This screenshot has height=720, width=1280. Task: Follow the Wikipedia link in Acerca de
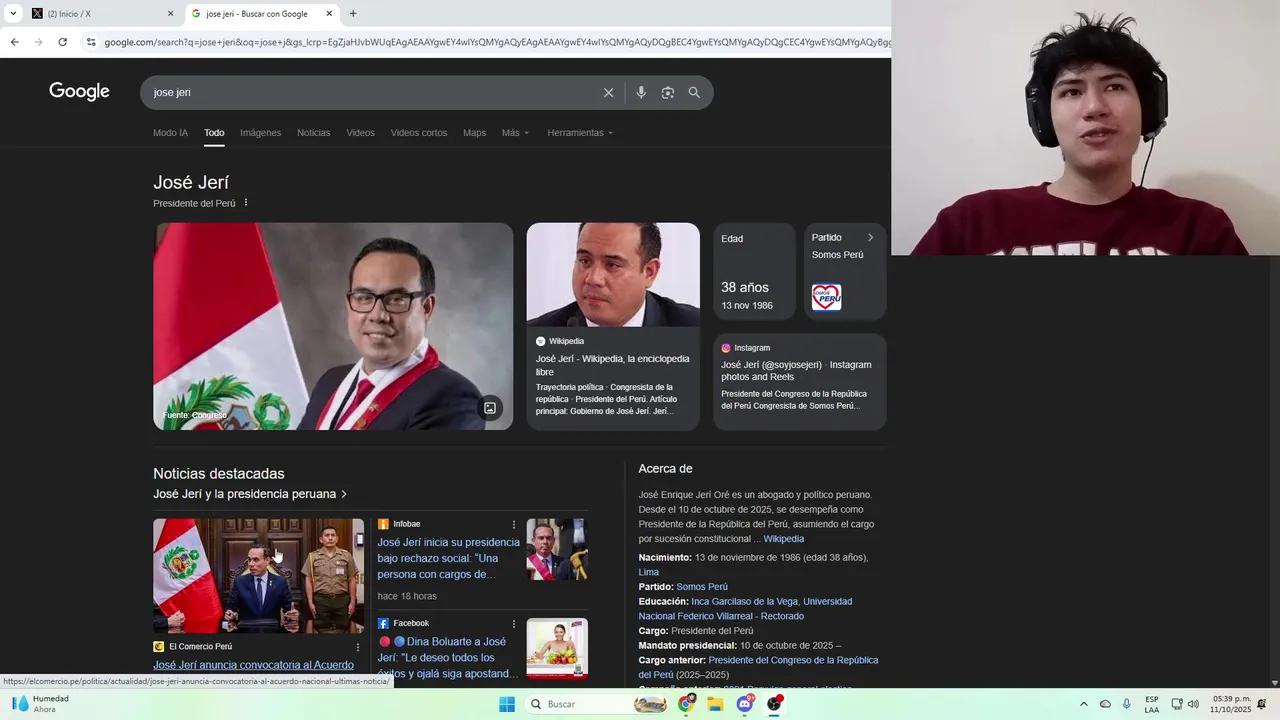click(x=783, y=539)
